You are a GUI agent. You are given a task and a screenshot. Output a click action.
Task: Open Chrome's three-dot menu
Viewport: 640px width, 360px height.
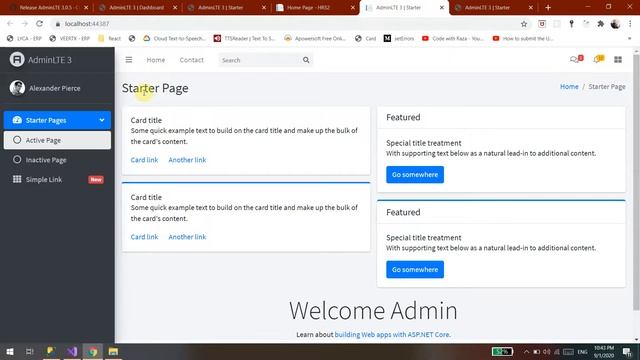point(630,24)
